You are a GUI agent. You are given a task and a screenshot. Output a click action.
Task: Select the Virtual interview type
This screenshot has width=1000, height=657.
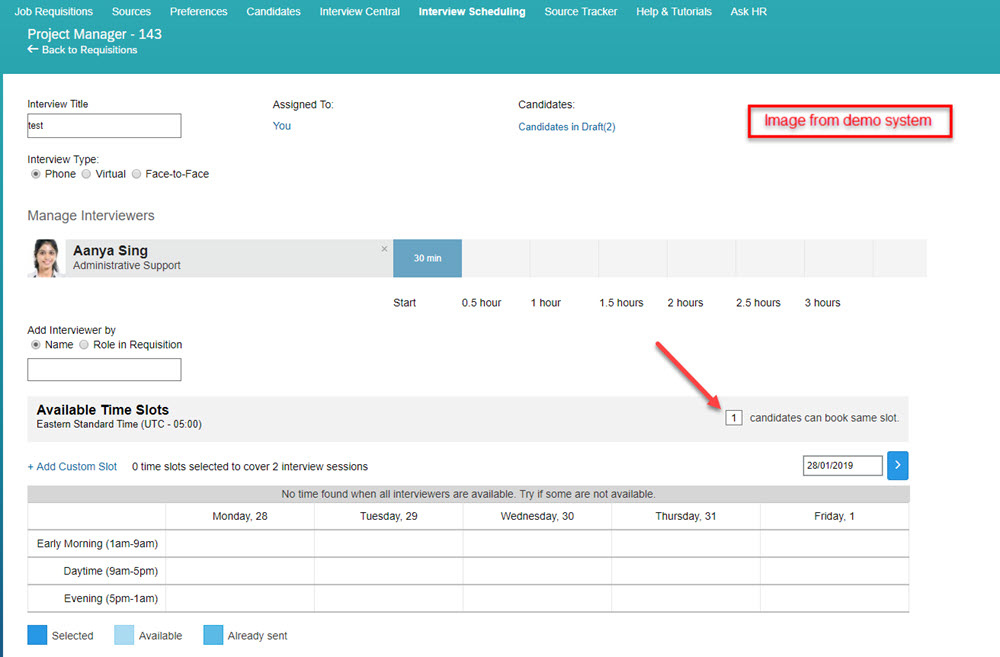pos(86,174)
